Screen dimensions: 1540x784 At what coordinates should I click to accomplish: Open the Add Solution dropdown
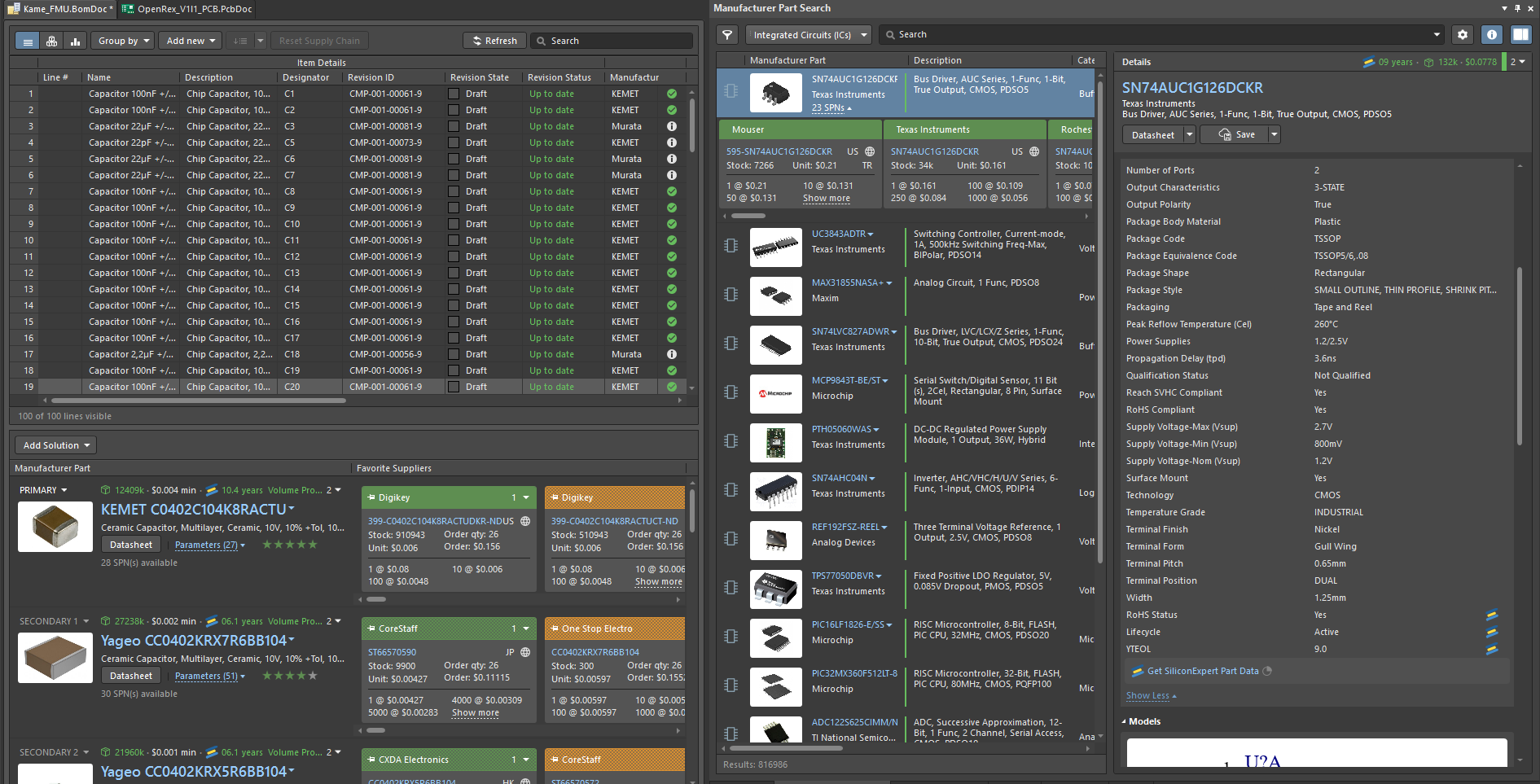tap(55, 445)
